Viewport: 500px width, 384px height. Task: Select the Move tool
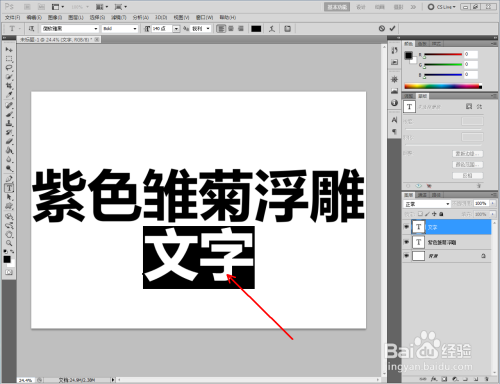tap(9, 50)
